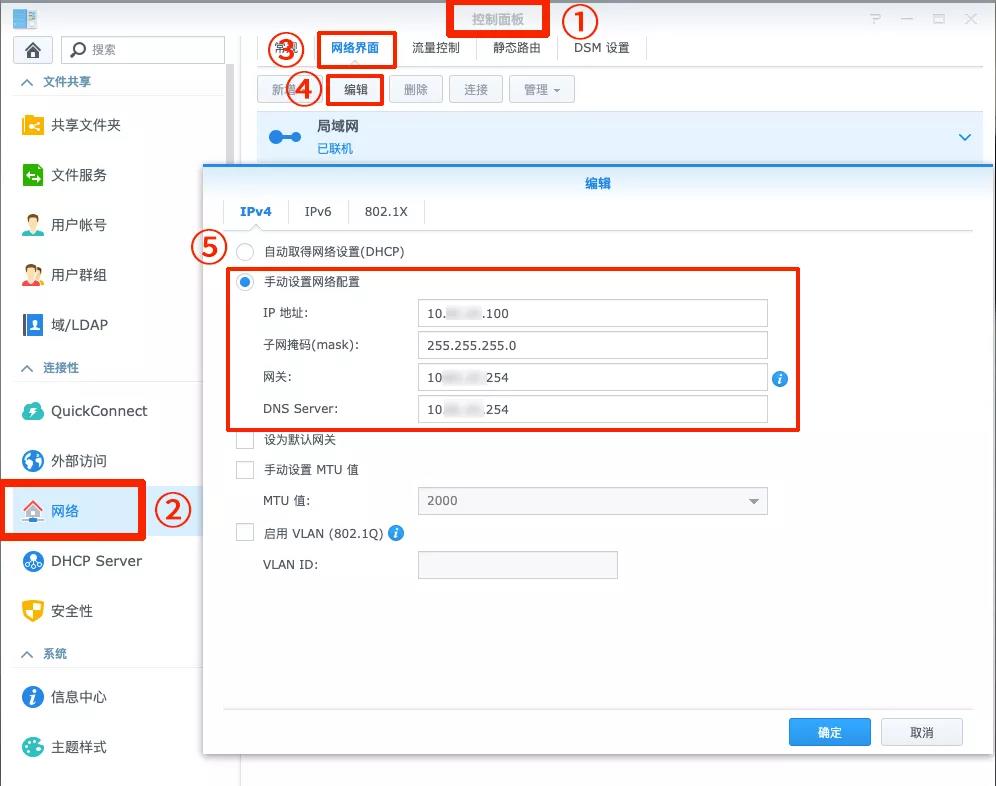
Task: Open File Services (文件服务) icon
Action: click(x=32, y=175)
